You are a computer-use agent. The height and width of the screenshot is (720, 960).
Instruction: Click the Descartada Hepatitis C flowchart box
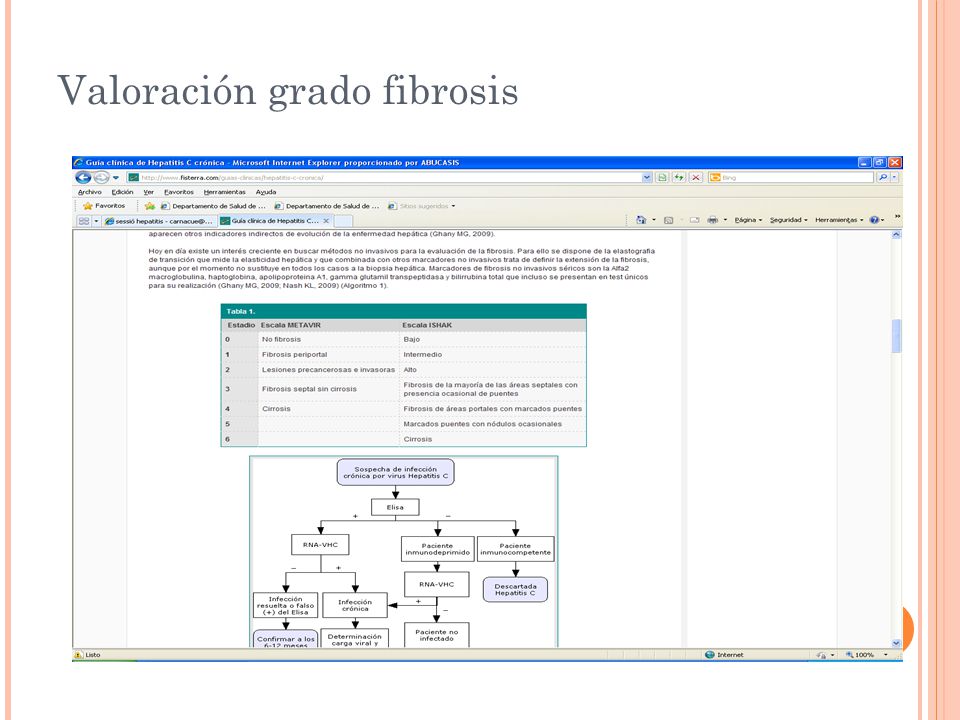pos(515,590)
